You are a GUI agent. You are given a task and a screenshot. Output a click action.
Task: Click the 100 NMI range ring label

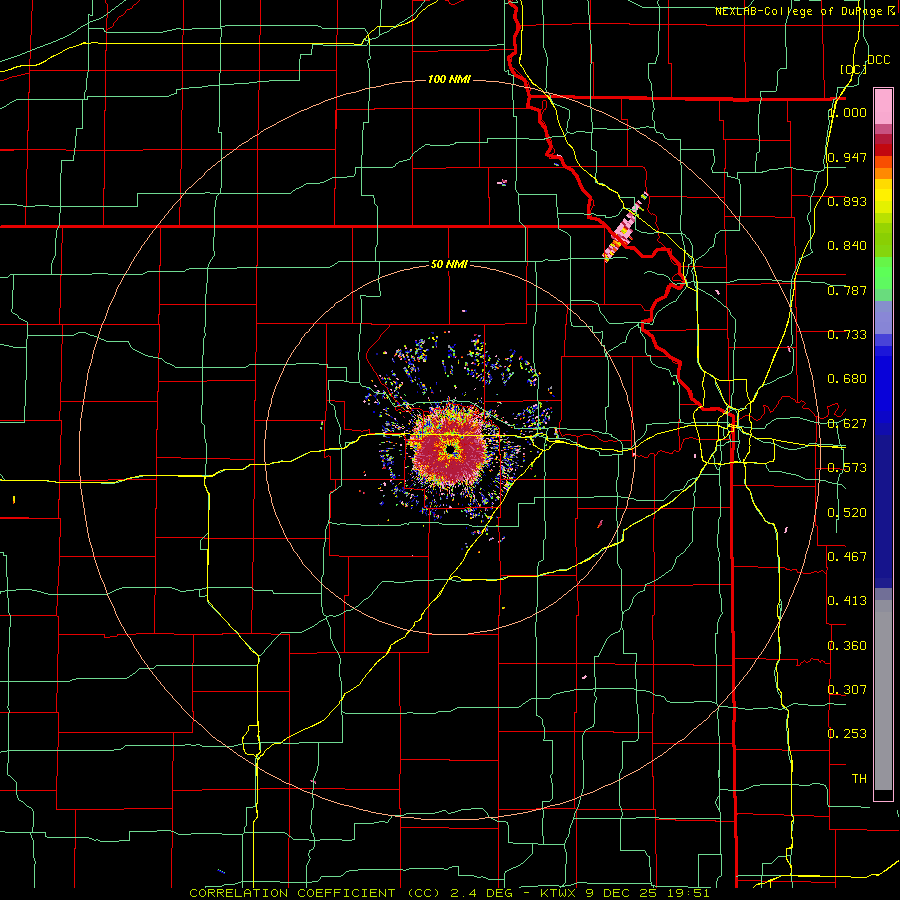pos(449,79)
